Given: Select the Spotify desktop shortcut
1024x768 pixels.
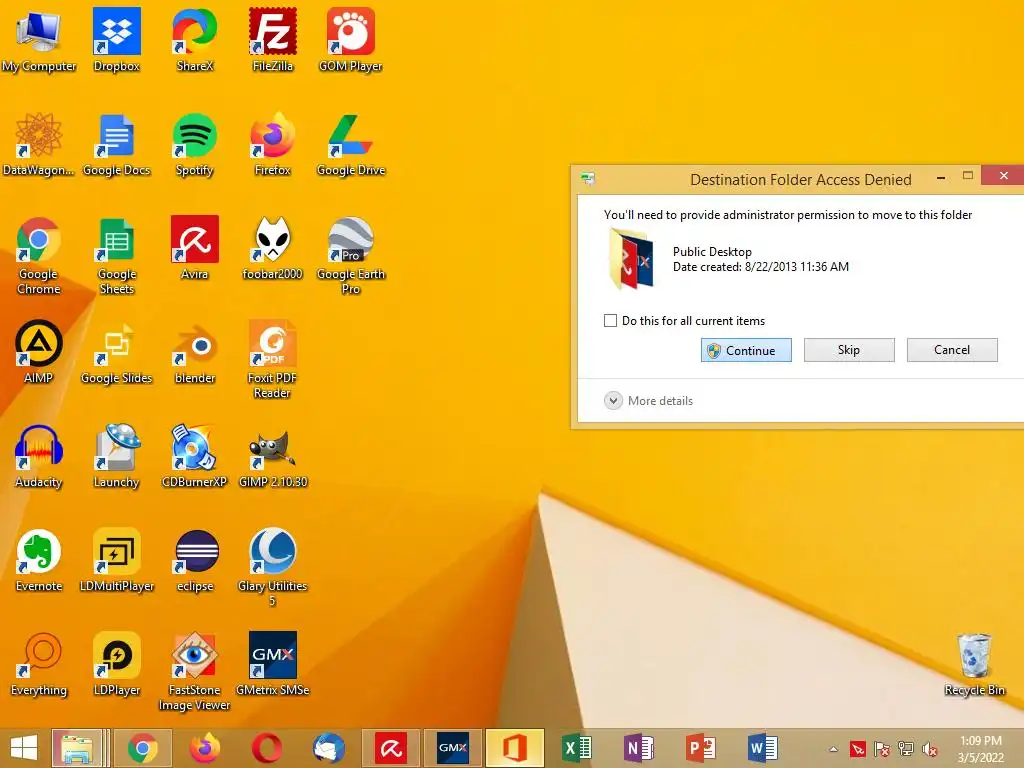Looking at the screenshot, I should (195, 145).
